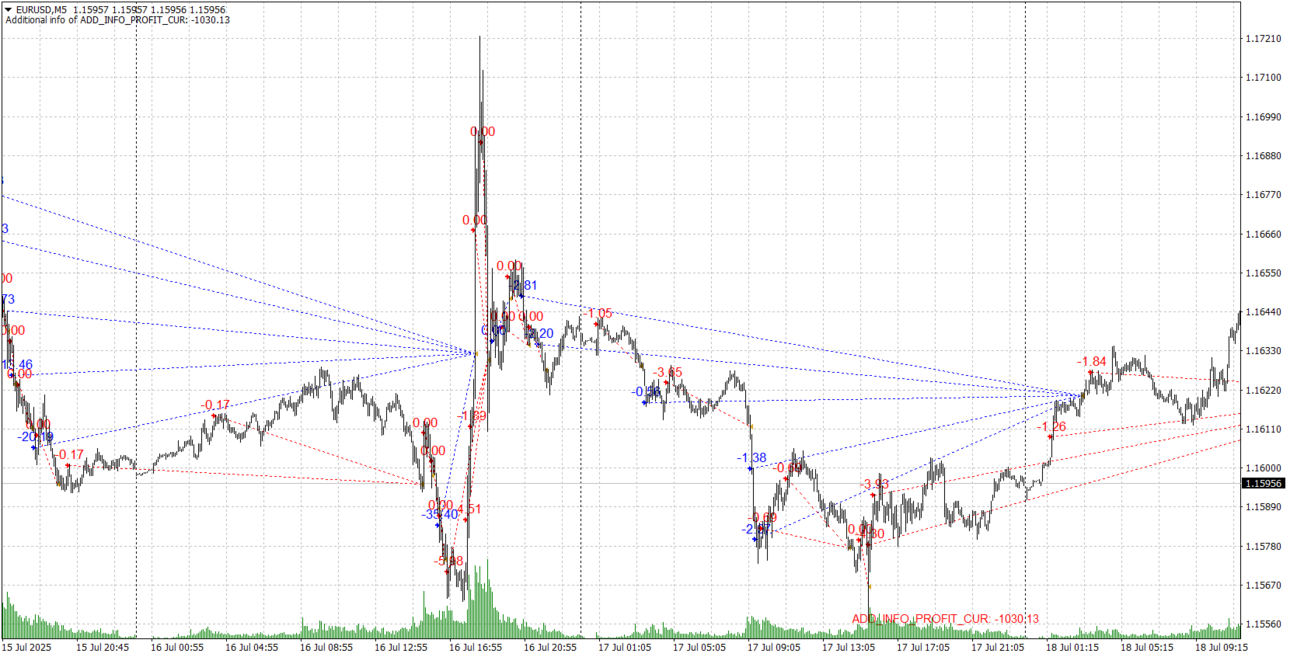The height and width of the screenshot is (657, 1290).
Task: Select the red -3.93 trade label
Action: (875, 484)
